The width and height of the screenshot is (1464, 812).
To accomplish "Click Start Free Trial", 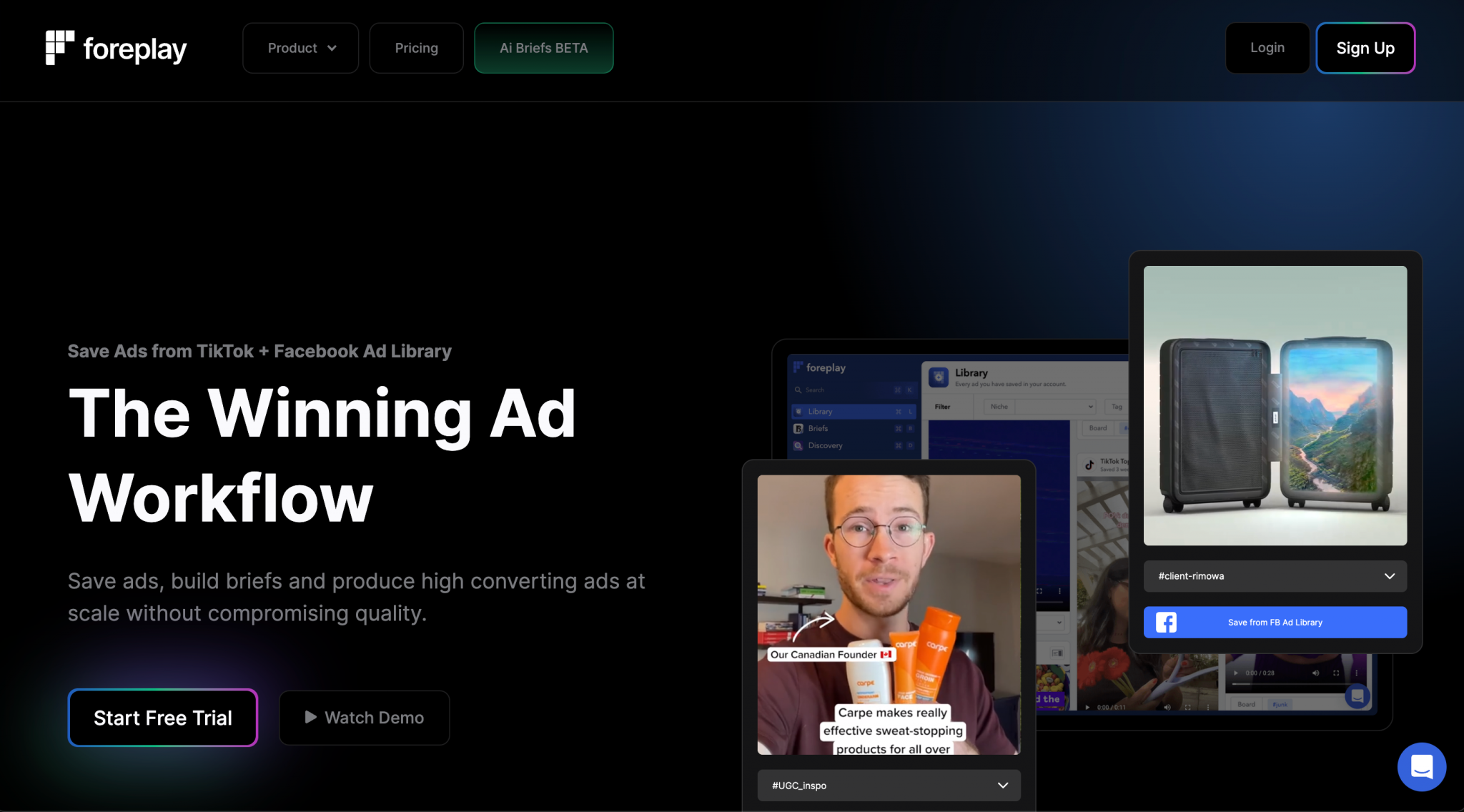I will coord(163,718).
